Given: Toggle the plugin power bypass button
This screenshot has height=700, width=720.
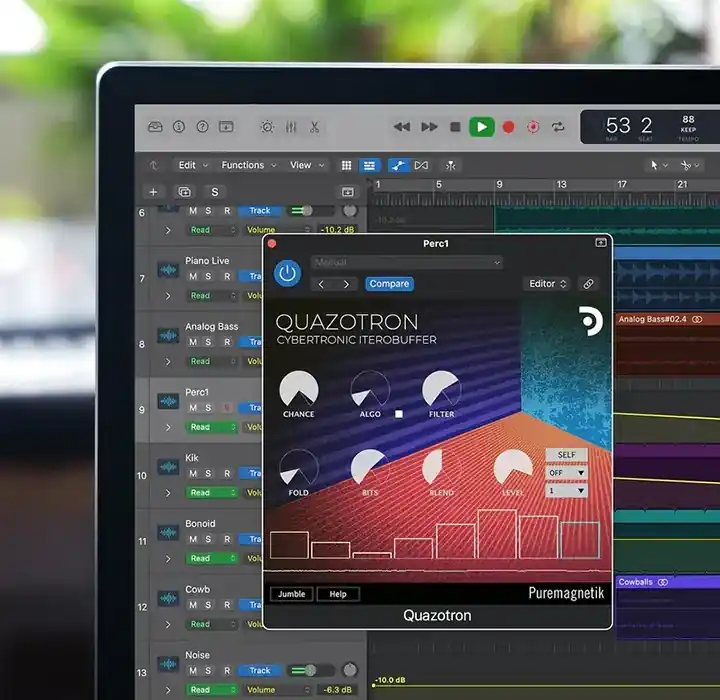Looking at the screenshot, I should [x=287, y=273].
